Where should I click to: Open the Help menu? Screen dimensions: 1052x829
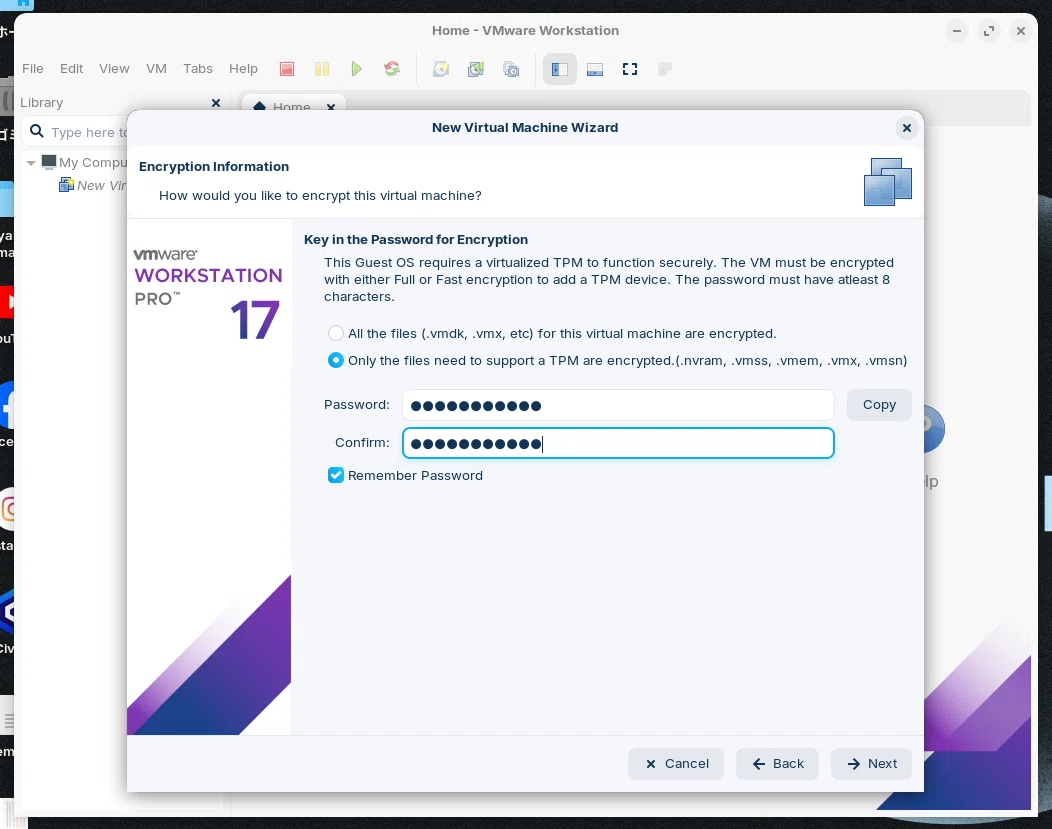[x=243, y=68]
